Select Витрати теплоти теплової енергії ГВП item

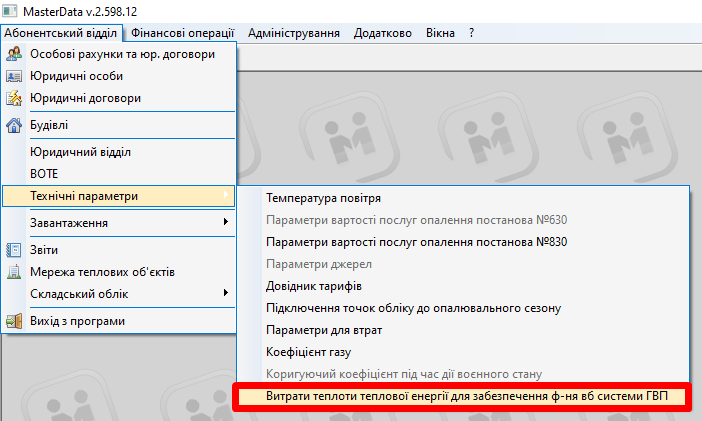click(x=460, y=396)
